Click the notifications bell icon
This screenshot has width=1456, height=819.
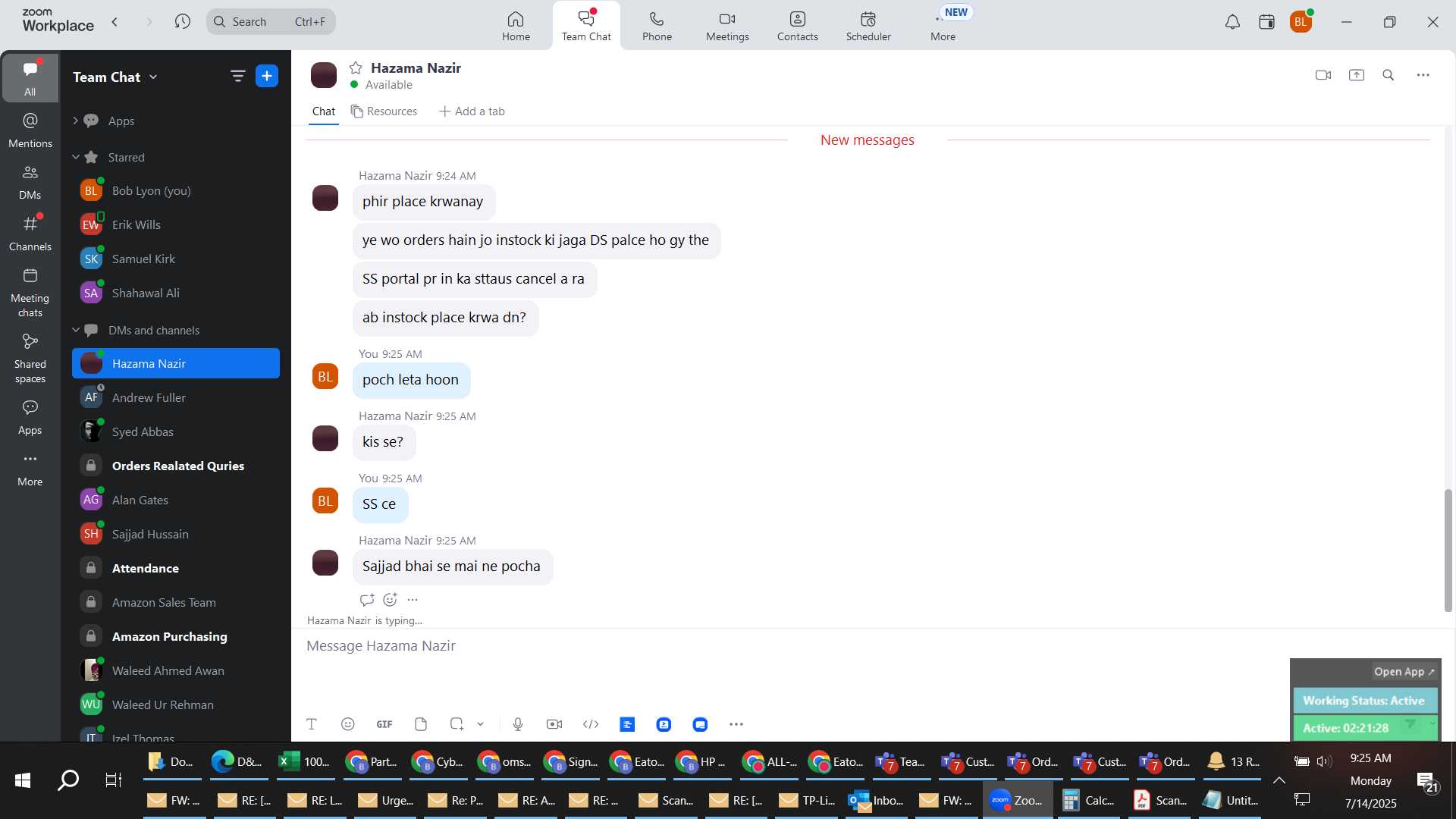click(1232, 22)
